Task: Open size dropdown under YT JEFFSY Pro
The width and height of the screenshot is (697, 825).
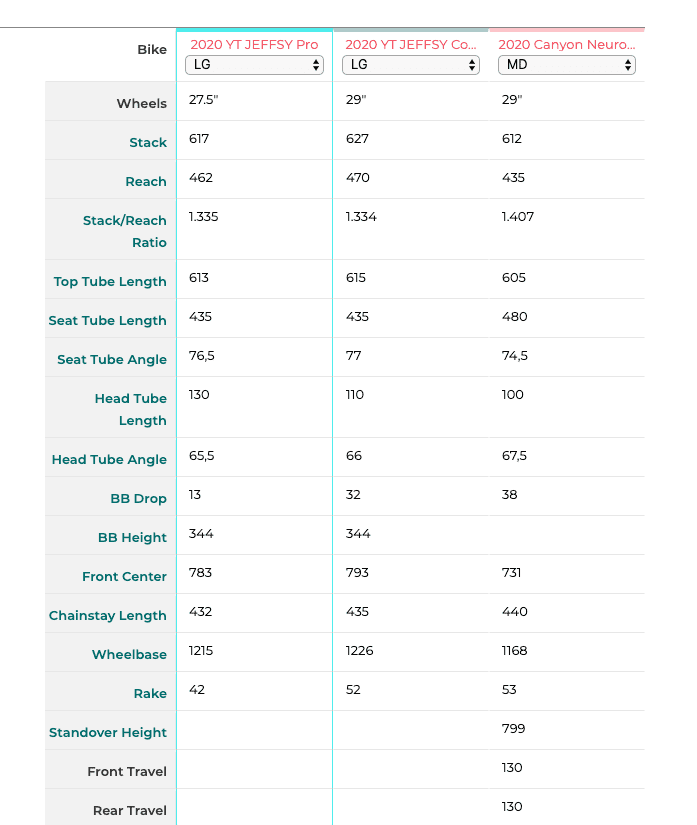Action: 254,65
